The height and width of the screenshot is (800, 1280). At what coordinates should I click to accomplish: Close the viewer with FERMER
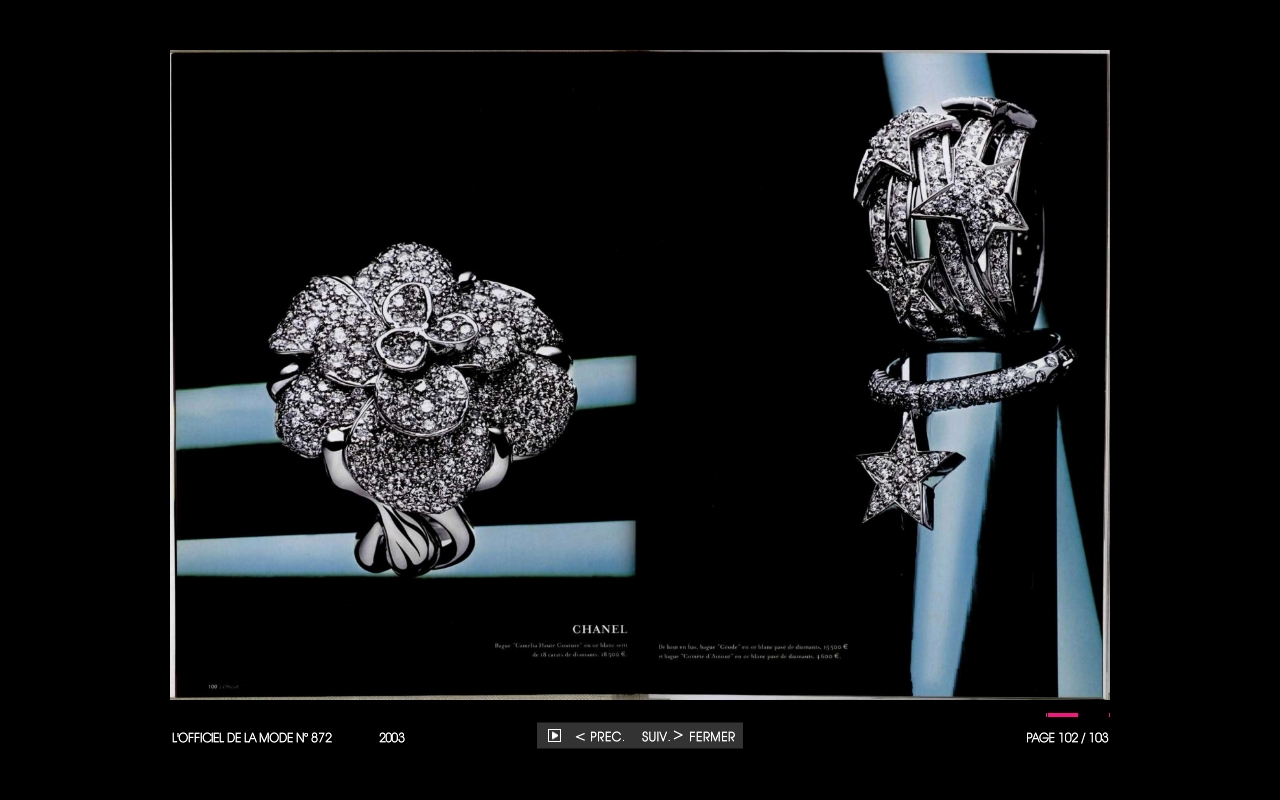pos(712,737)
